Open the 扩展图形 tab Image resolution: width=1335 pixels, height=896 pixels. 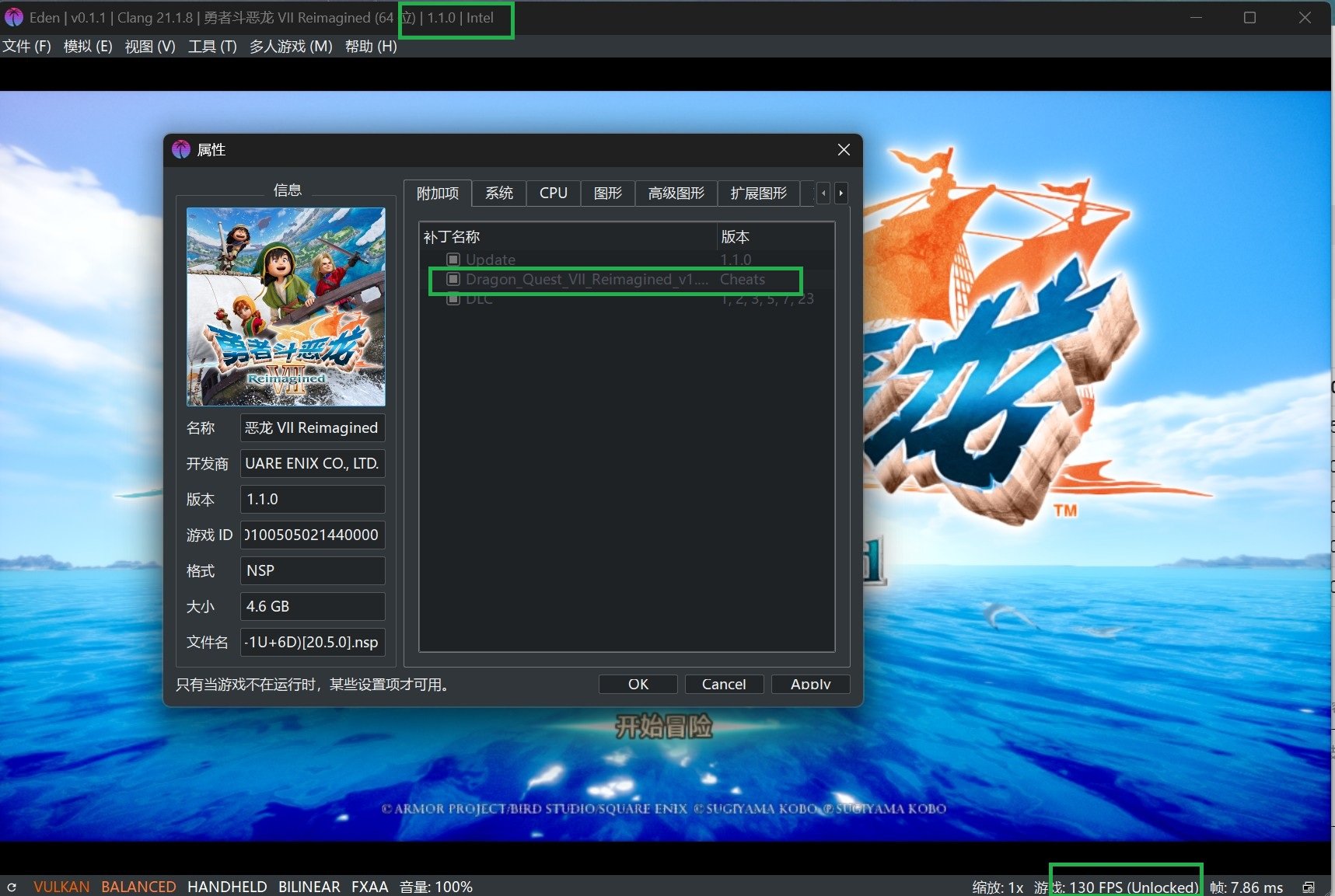coord(759,193)
